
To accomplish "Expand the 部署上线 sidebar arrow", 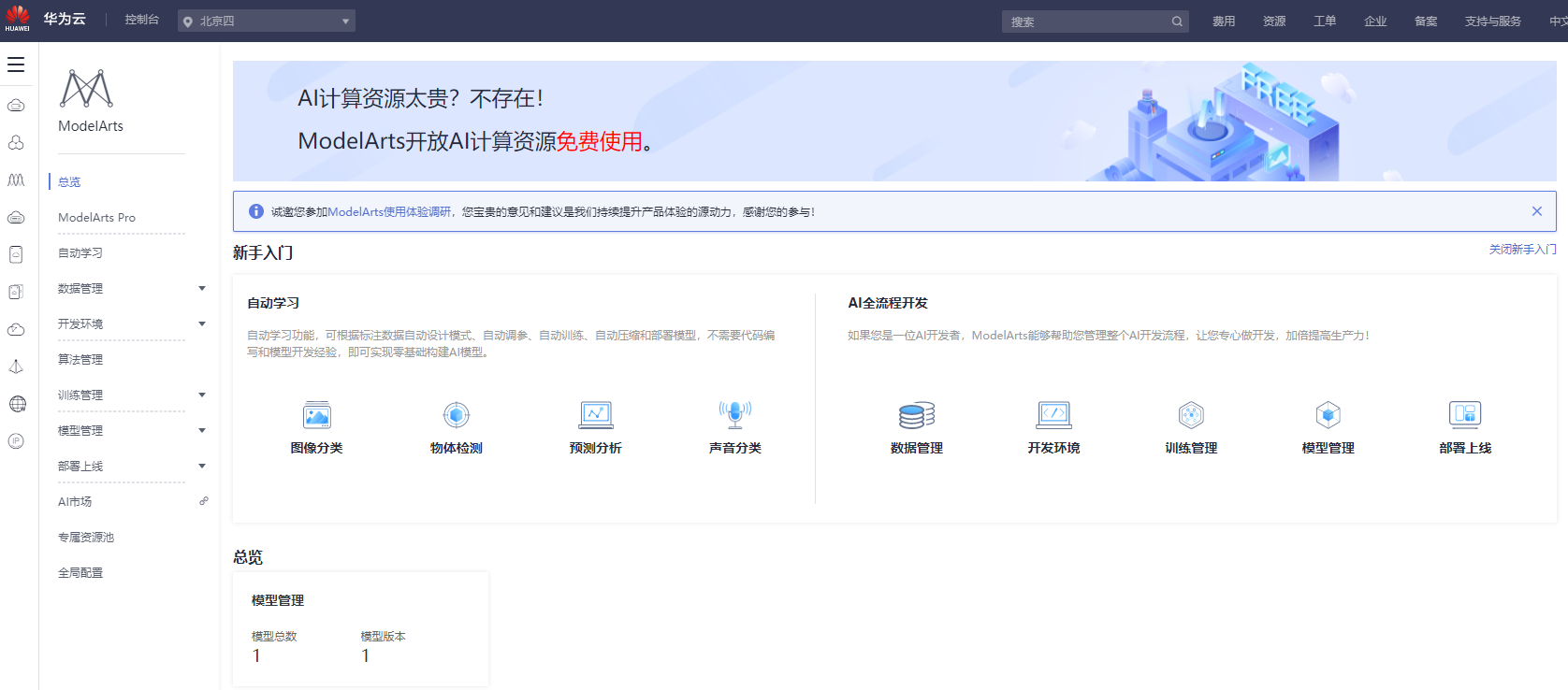I will (x=202, y=466).
